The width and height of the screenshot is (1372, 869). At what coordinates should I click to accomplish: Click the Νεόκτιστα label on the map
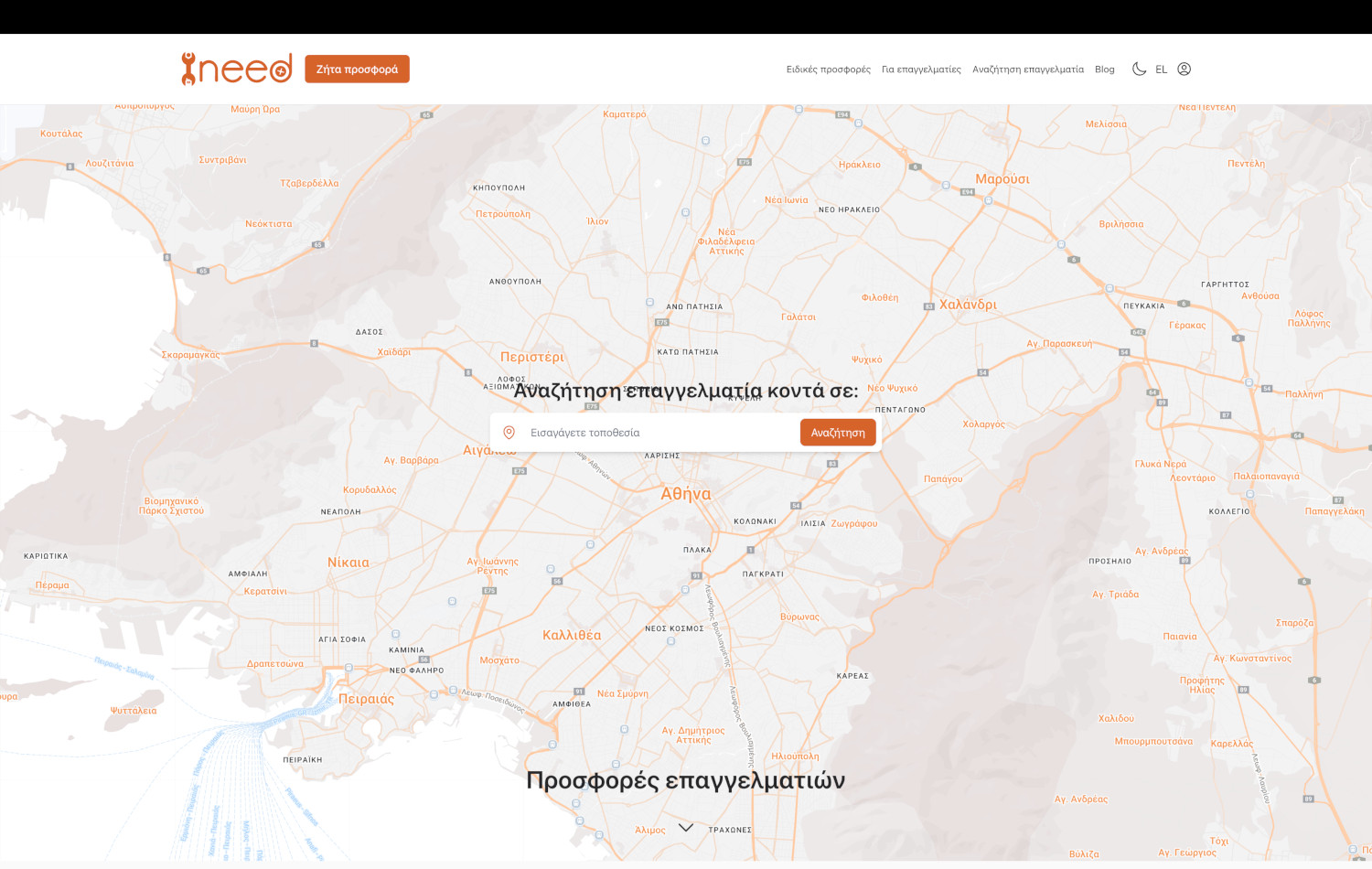269,224
